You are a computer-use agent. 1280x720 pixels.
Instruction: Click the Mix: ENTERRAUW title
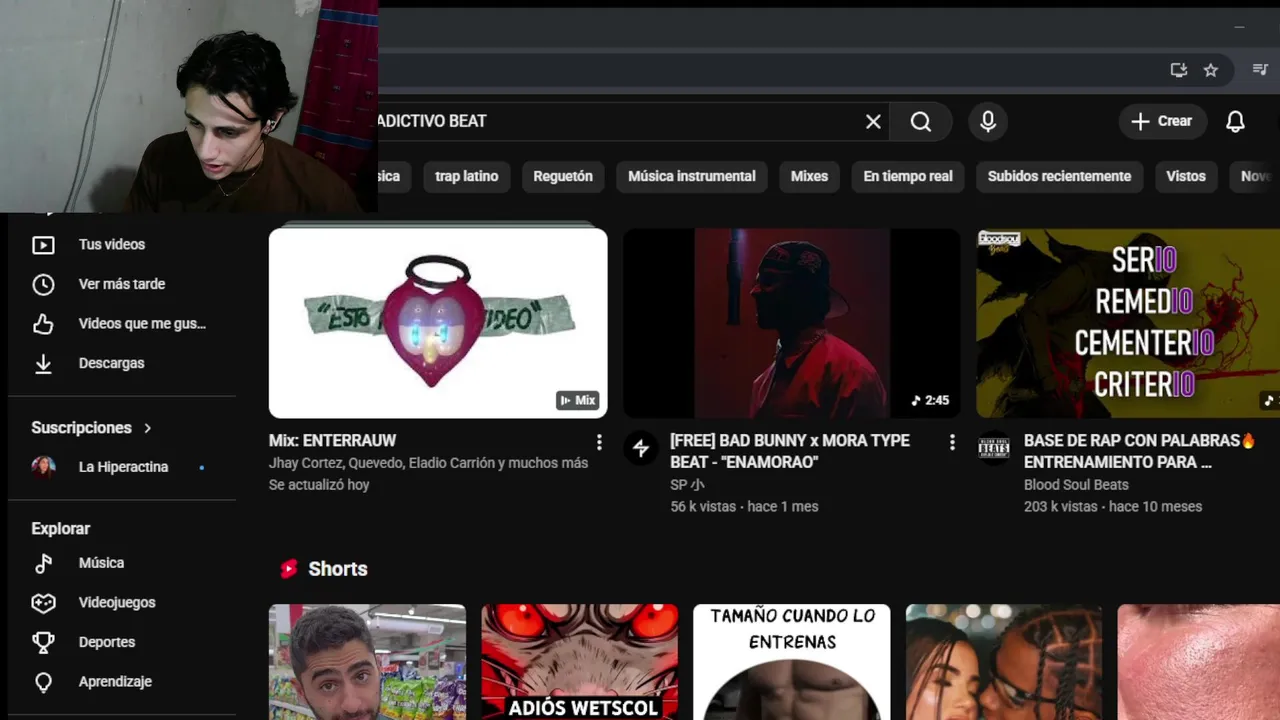point(332,440)
